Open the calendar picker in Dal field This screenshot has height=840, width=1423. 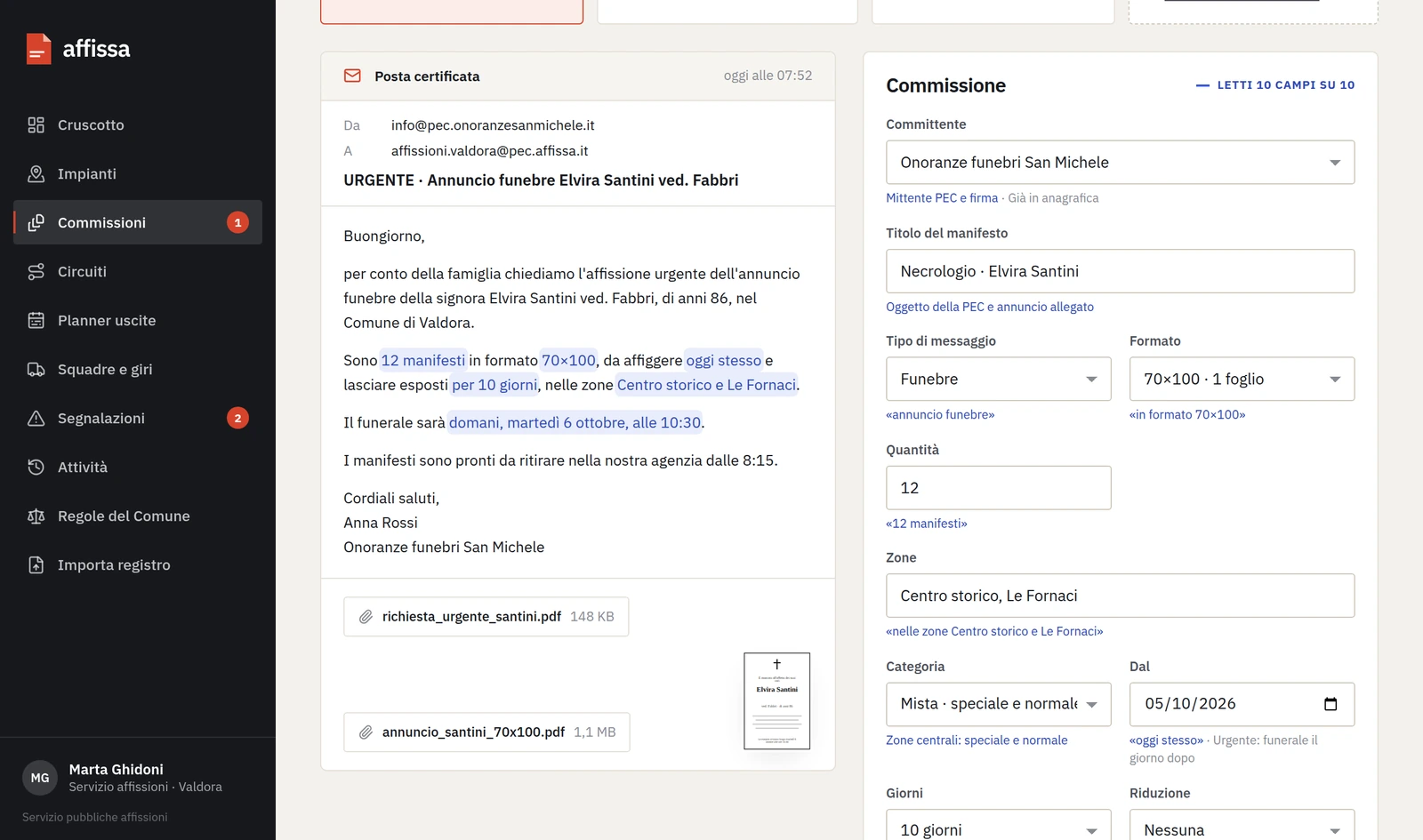pos(1331,704)
